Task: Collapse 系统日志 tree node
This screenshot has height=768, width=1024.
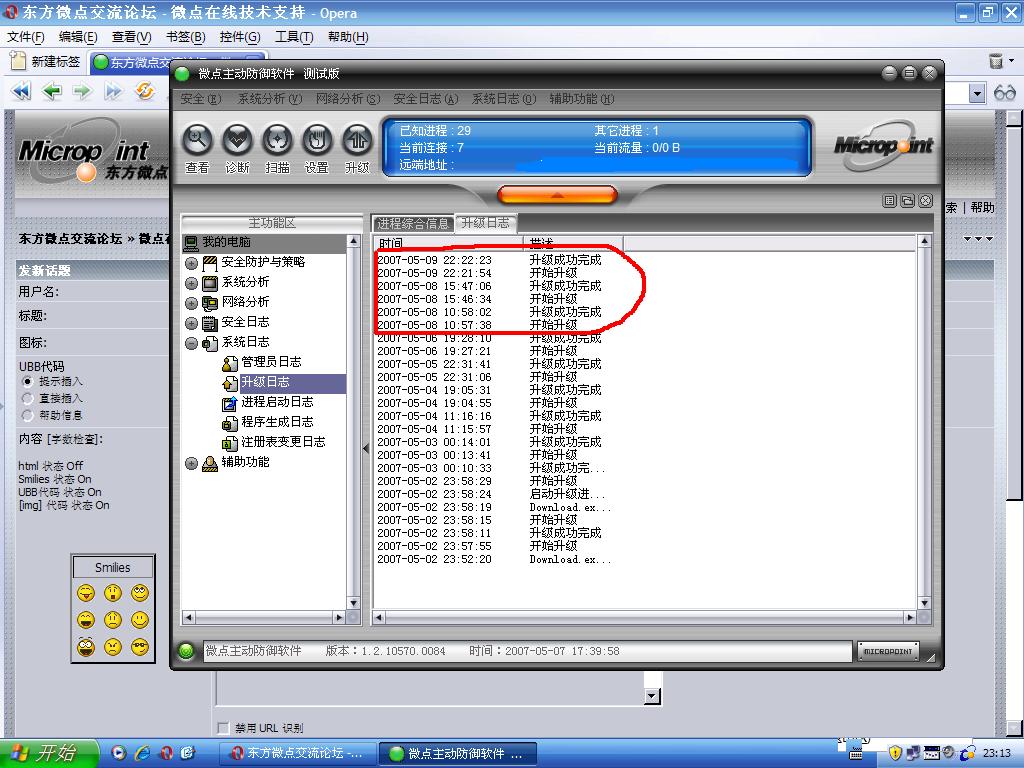Action: click(x=191, y=344)
